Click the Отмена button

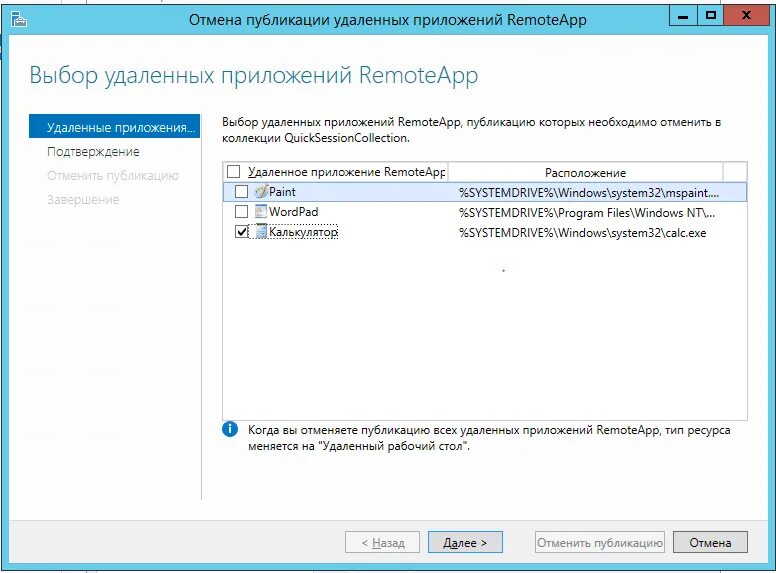[710, 542]
